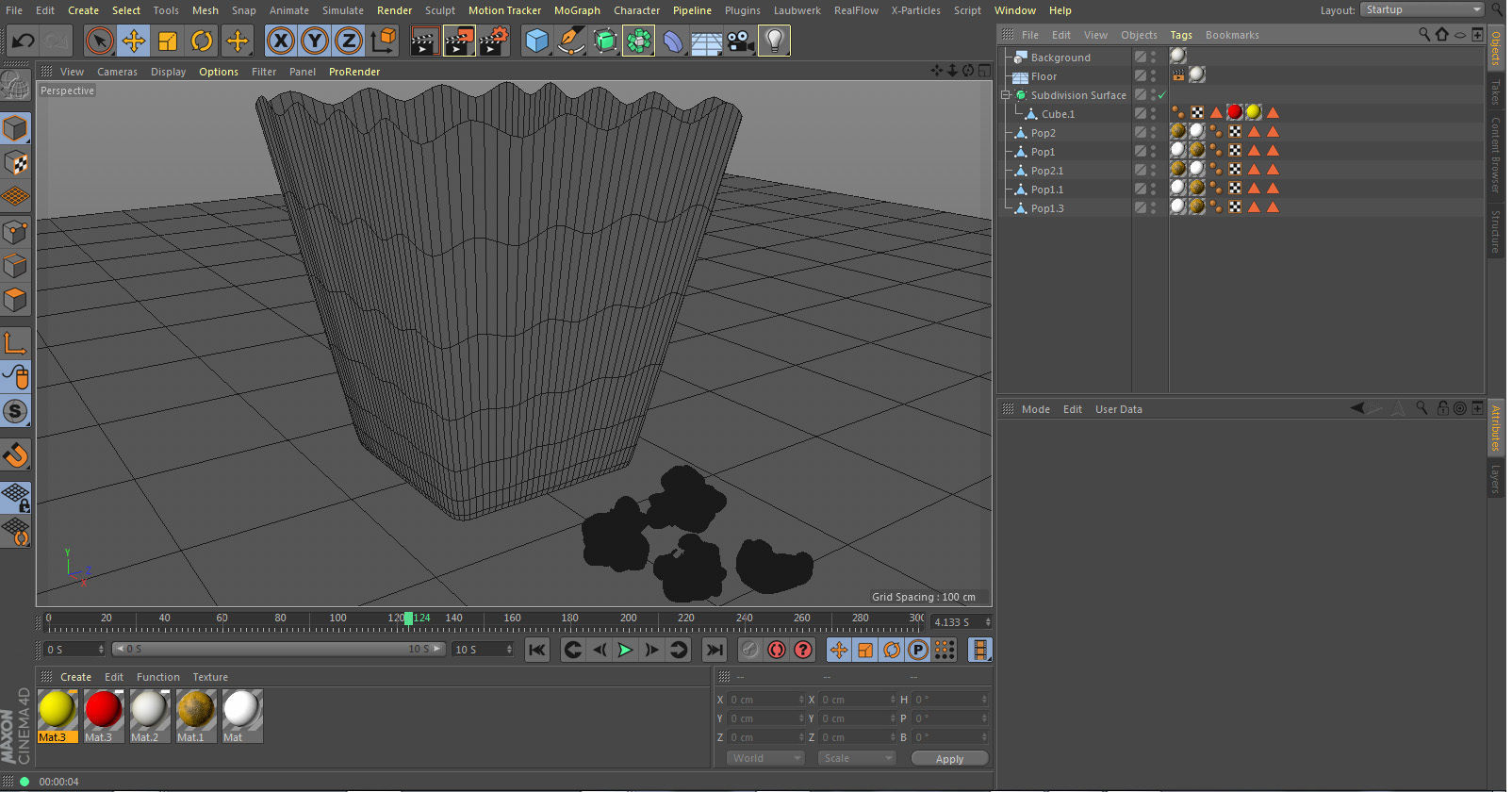Toggle Autokeying in timeline controls
Screen dimensions: 1512x792
776,650
